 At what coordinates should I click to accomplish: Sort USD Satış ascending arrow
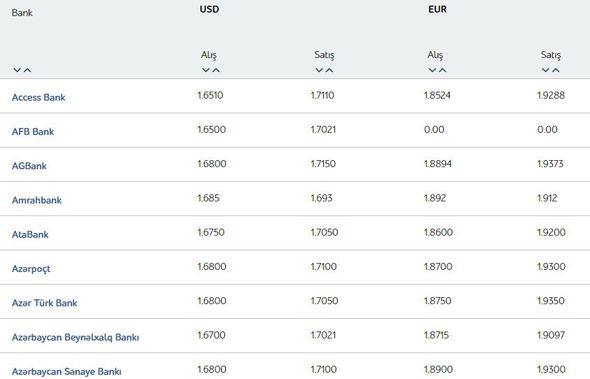[x=329, y=70]
